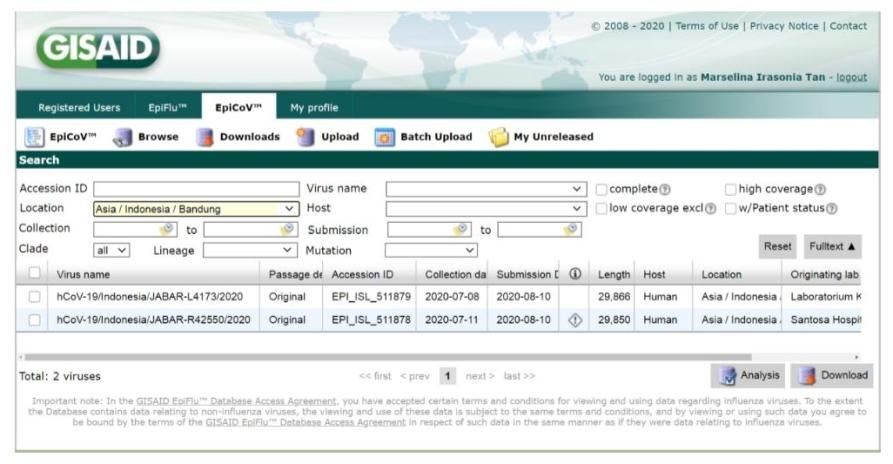The image size is (893, 464).
Task: Click warning icon on JABAR-R42550 row
Action: coord(575,320)
